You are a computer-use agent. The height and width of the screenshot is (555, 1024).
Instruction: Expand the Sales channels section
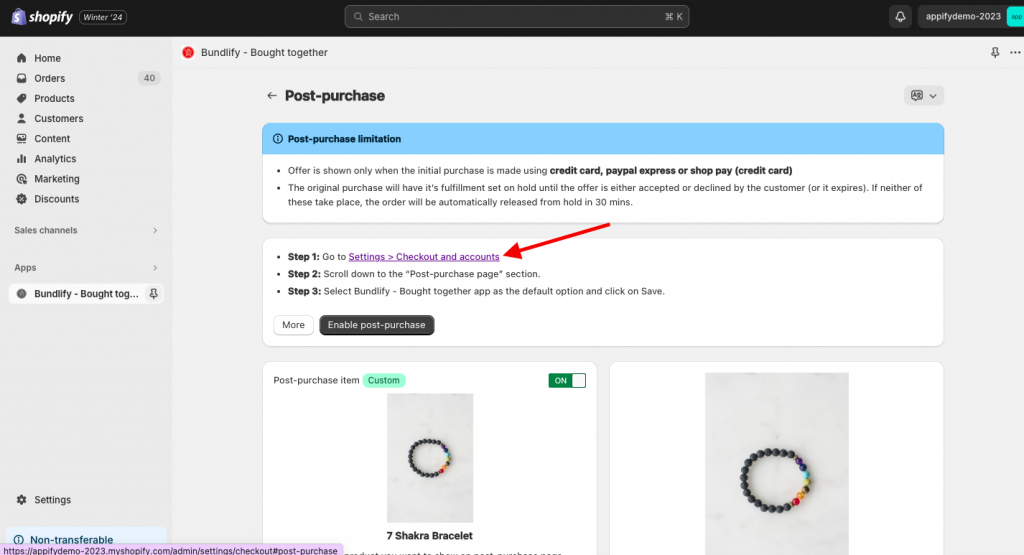pos(86,230)
